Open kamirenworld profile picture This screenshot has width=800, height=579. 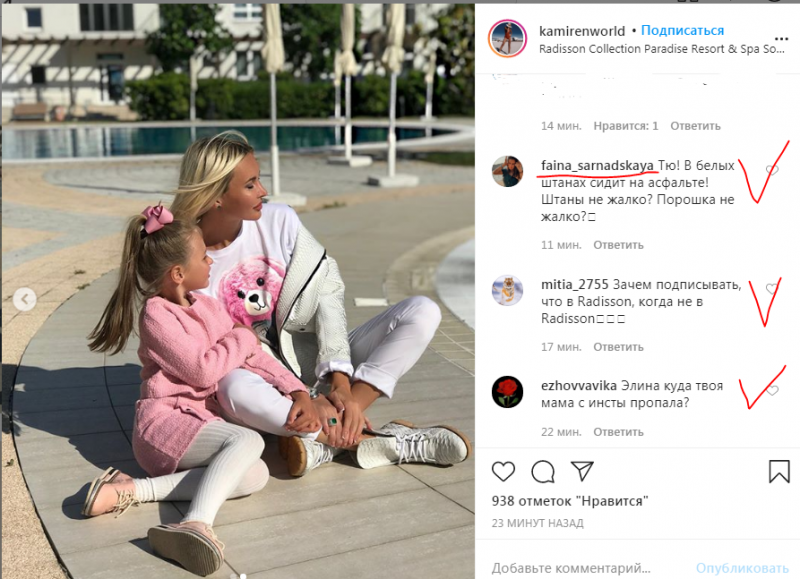point(507,39)
